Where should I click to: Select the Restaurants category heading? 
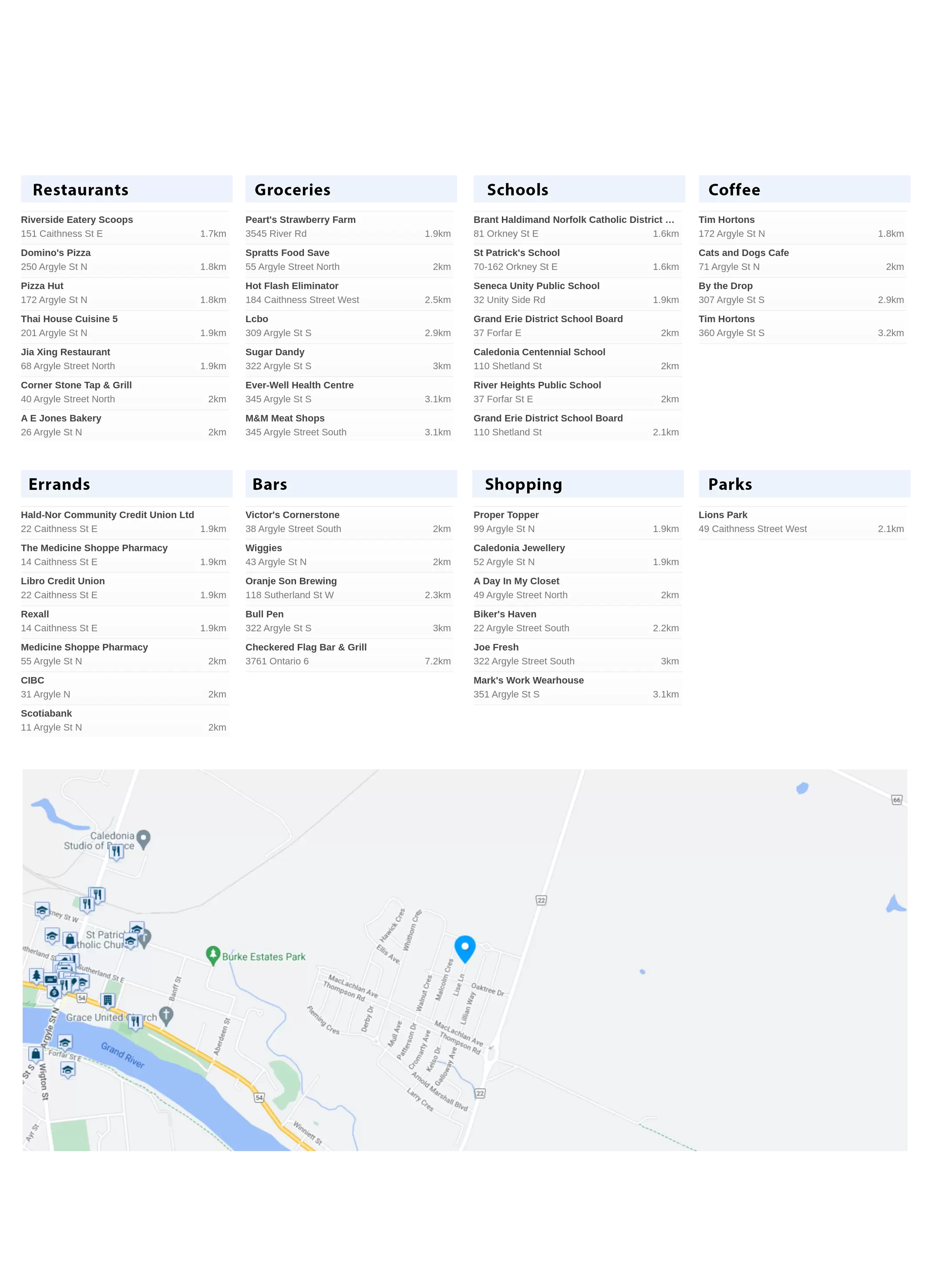click(x=81, y=189)
